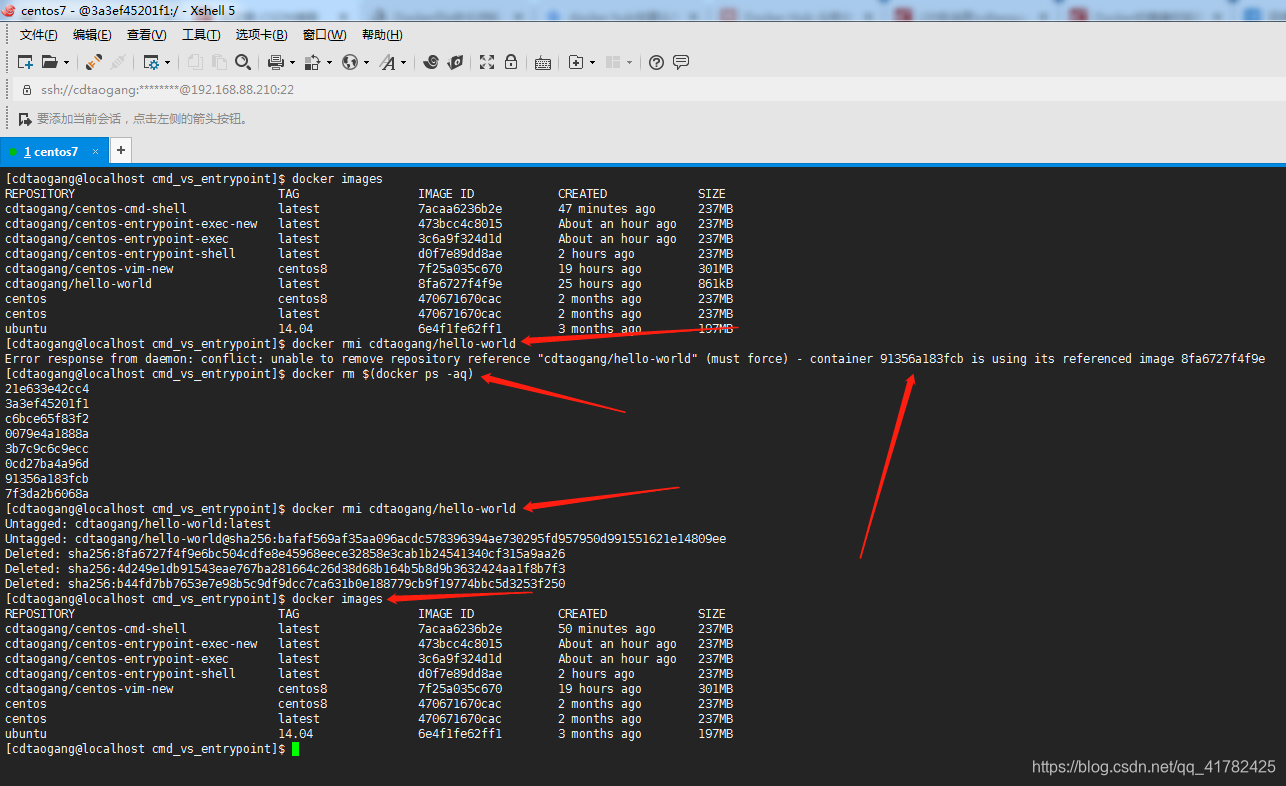Click the lock screen padlock icon
This screenshot has height=786, width=1286.
click(511, 62)
